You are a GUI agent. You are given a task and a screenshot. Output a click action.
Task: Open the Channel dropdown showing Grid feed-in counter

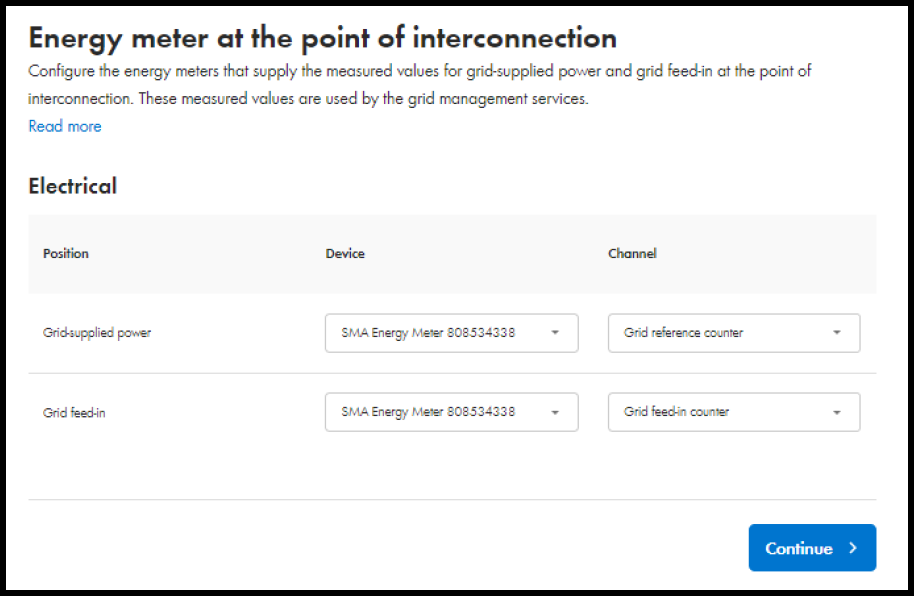(734, 412)
